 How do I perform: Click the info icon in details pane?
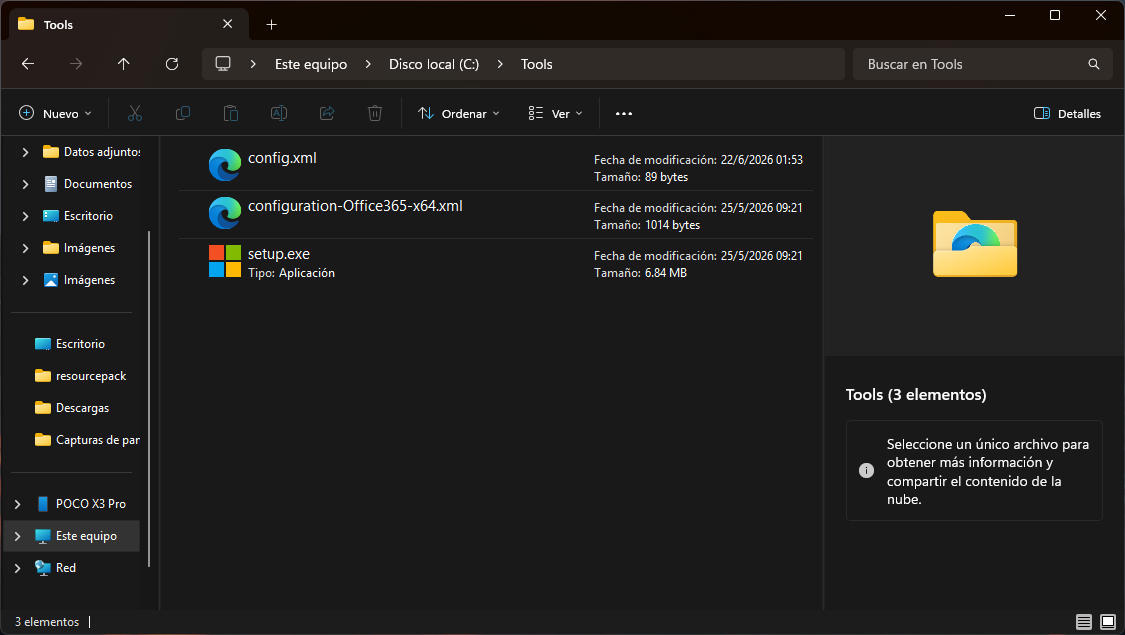pos(866,471)
